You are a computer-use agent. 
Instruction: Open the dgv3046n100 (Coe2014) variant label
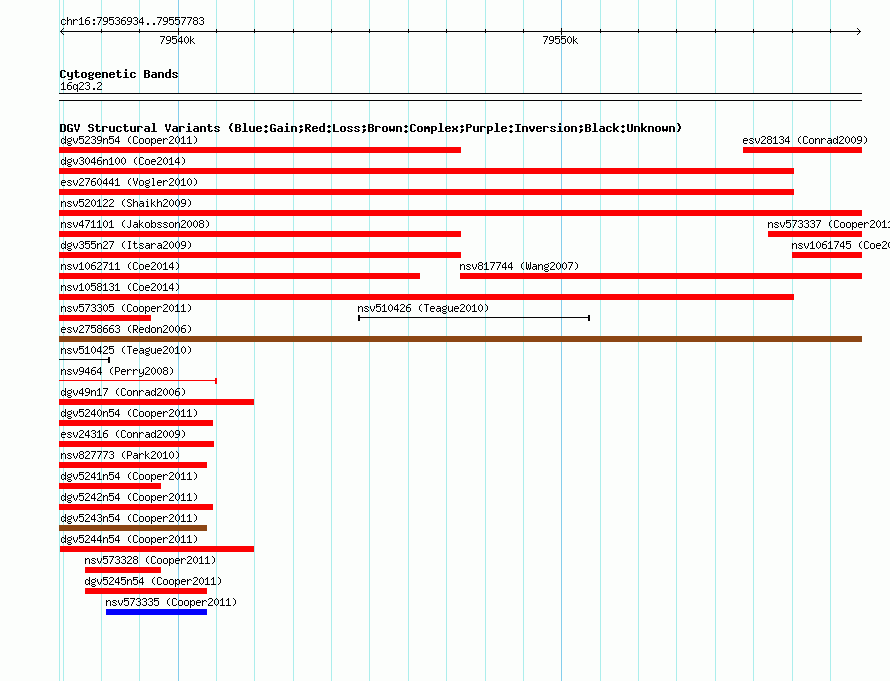(123, 161)
